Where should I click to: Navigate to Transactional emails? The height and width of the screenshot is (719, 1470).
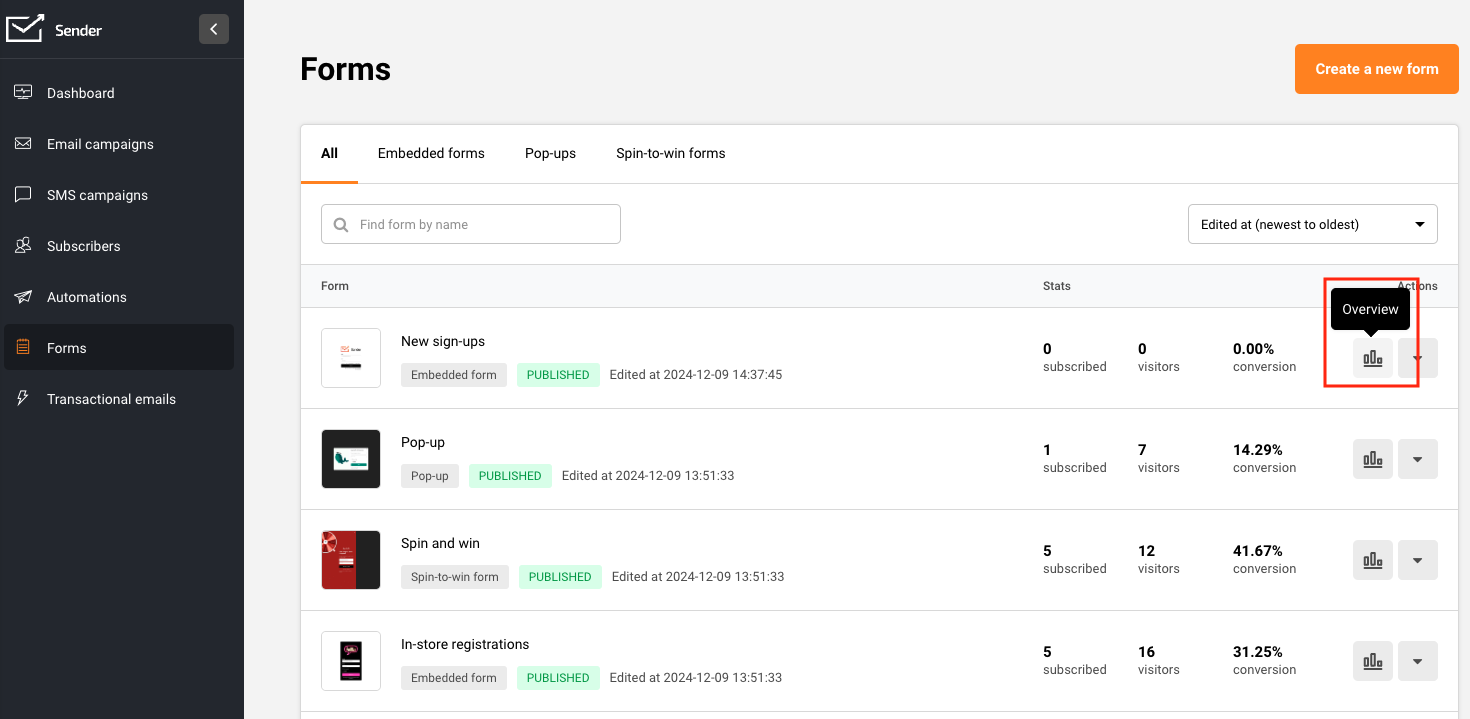coord(111,399)
